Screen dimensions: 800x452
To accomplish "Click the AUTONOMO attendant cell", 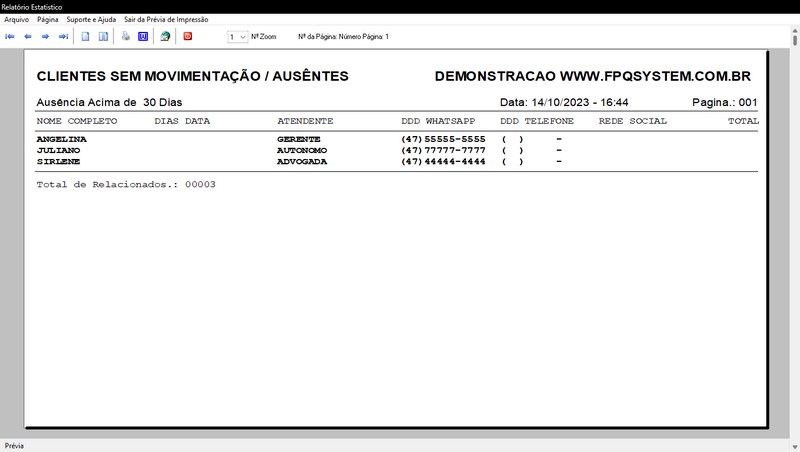I will [x=302, y=150].
